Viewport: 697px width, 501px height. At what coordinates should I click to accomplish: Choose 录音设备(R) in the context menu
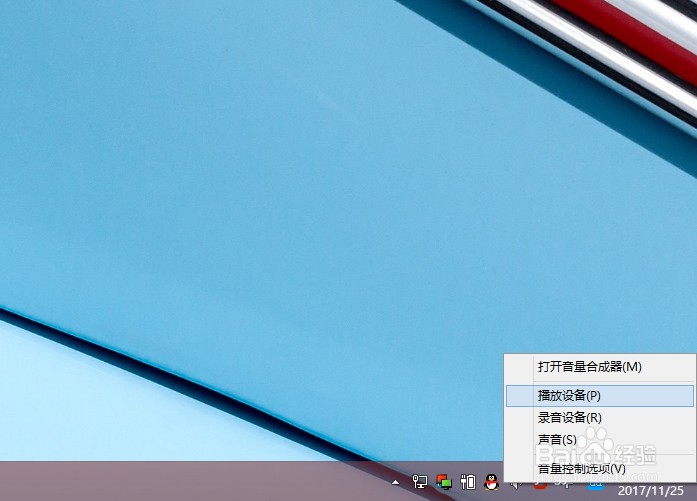pos(569,418)
